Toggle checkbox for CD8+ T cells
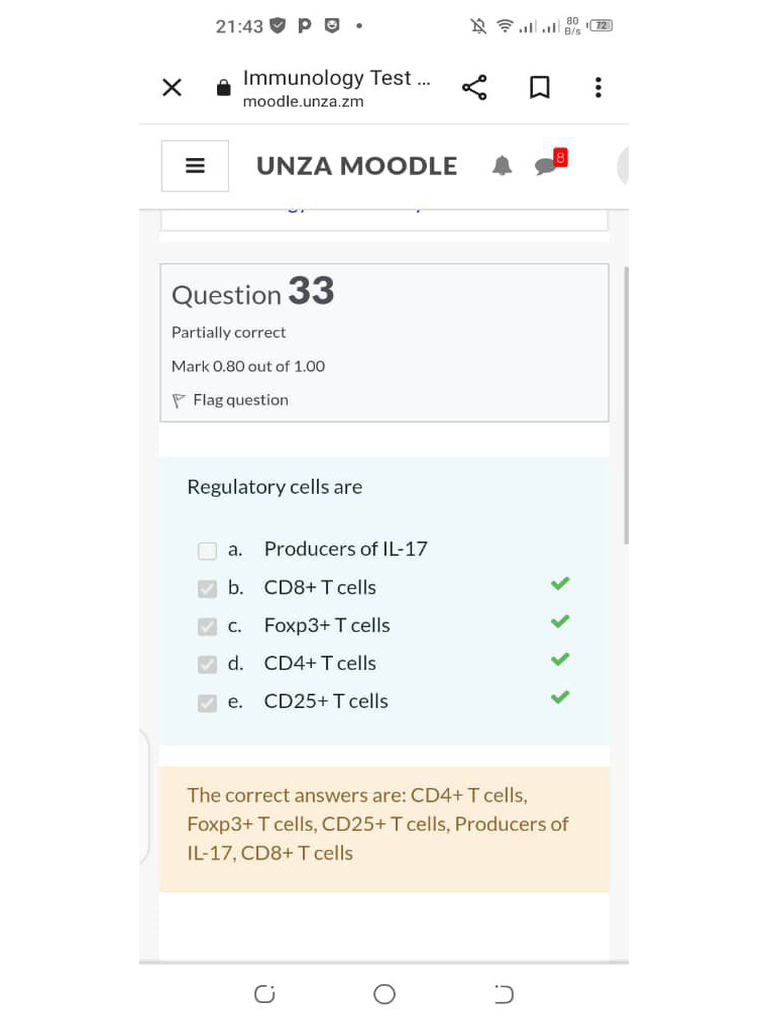Screen dimensions: 768x1024 tap(207, 588)
